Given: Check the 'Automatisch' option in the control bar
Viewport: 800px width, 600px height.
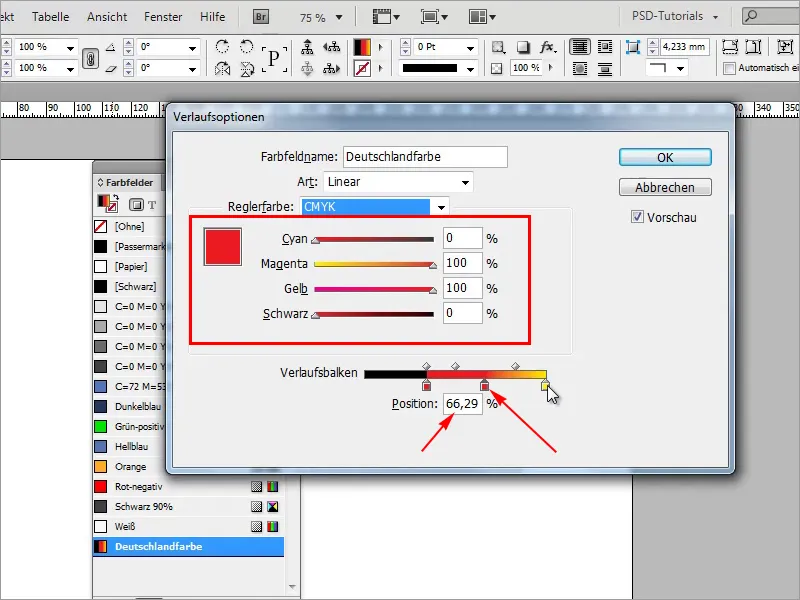Looking at the screenshot, I should (x=730, y=68).
